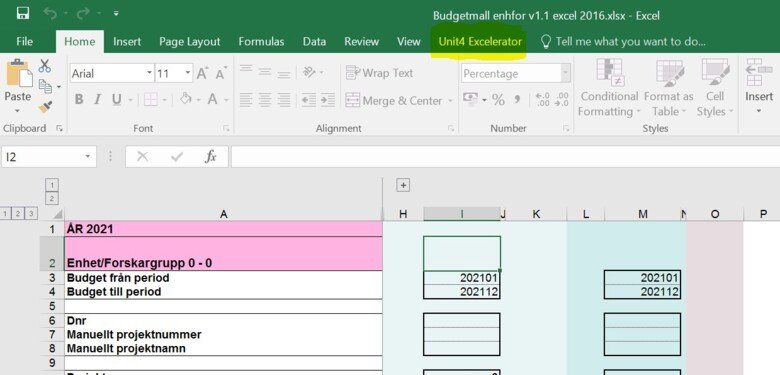Viewport: 780px width, 375px height.
Task: Open the Clipboard pane dialog launcher
Action: coord(59,129)
